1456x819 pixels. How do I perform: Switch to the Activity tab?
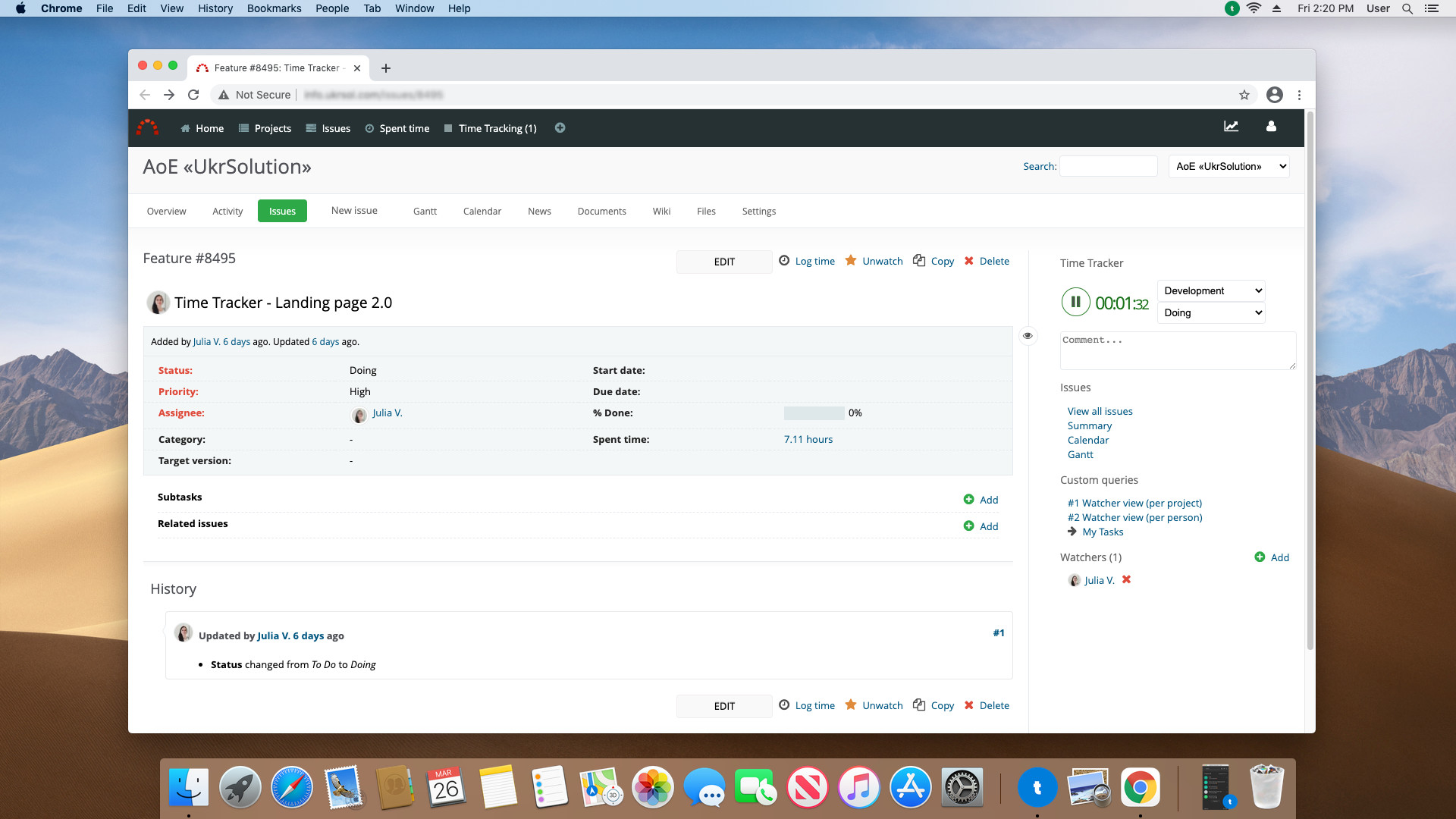click(227, 211)
